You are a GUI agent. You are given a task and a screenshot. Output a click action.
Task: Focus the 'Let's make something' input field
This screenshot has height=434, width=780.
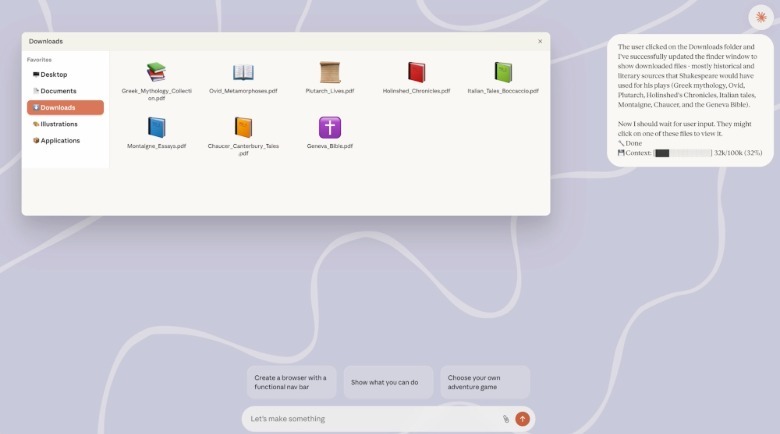pos(370,419)
